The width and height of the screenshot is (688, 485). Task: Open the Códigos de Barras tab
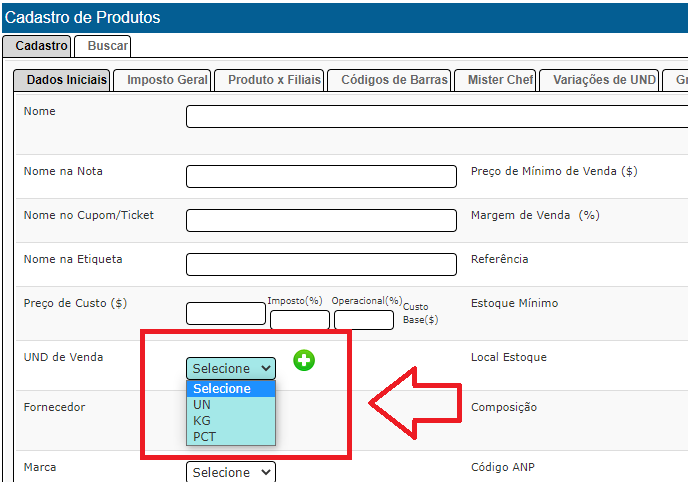point(389,80)
